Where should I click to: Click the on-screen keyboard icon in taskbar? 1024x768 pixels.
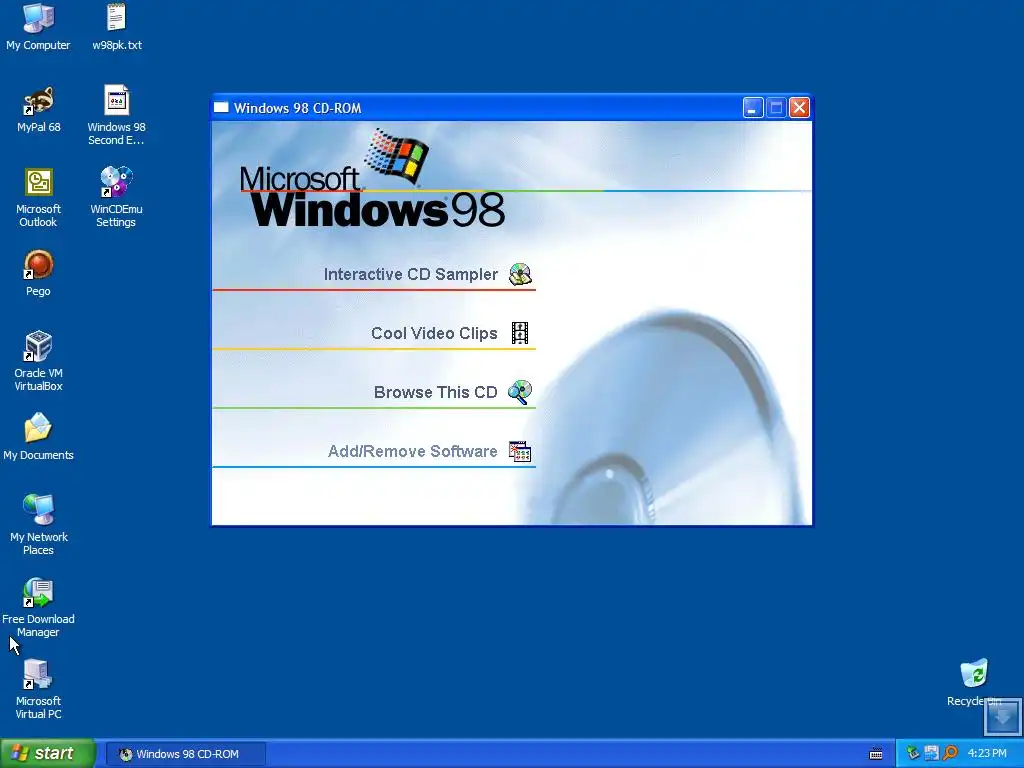pyautogui.click(x=876, y=754)
